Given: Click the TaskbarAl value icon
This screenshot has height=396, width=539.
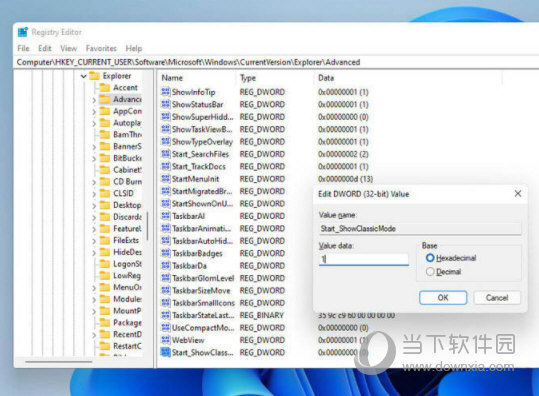Looking at the screenshot, I should tap(166, 216).
